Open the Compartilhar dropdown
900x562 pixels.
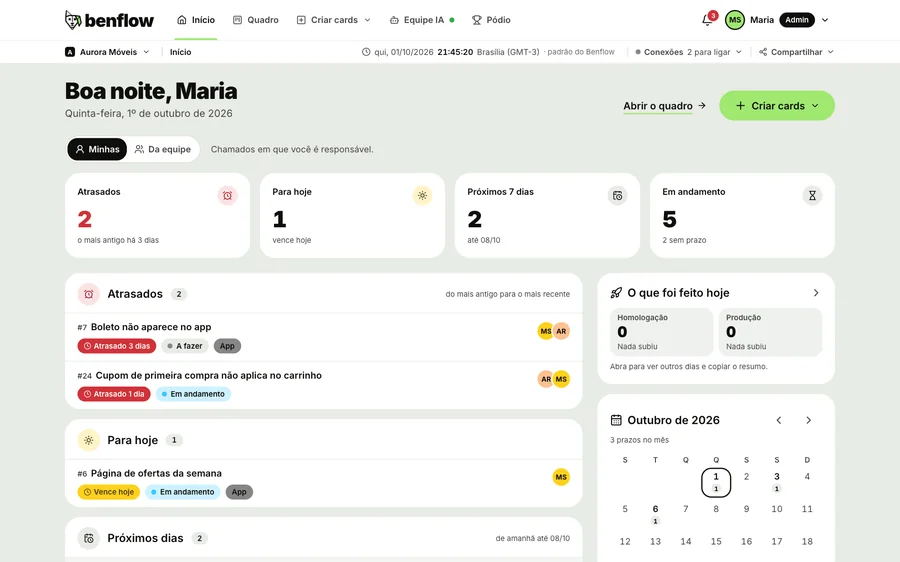(796, 52)
